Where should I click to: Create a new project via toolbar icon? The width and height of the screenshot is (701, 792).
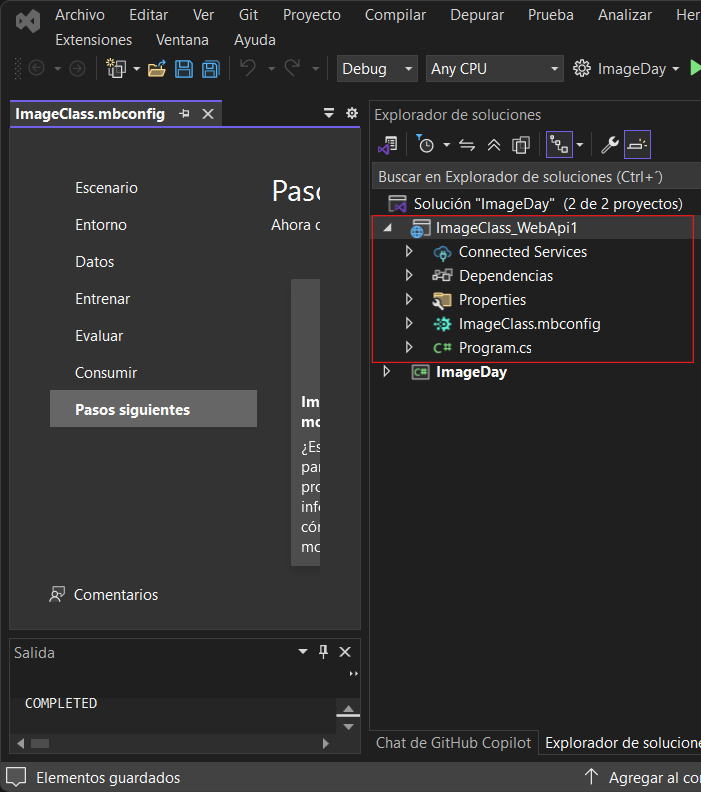pyautogui.click(x=116, y=68)
